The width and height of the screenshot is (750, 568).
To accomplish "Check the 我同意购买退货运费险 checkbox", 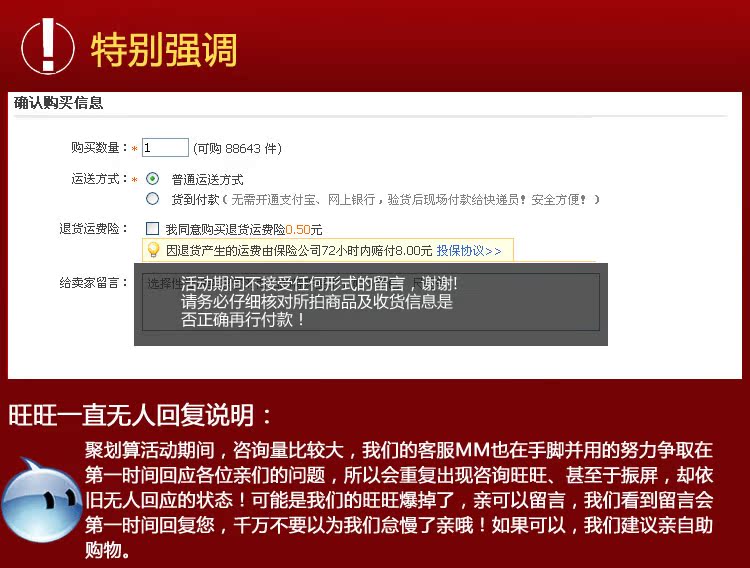I will (153, 229).
